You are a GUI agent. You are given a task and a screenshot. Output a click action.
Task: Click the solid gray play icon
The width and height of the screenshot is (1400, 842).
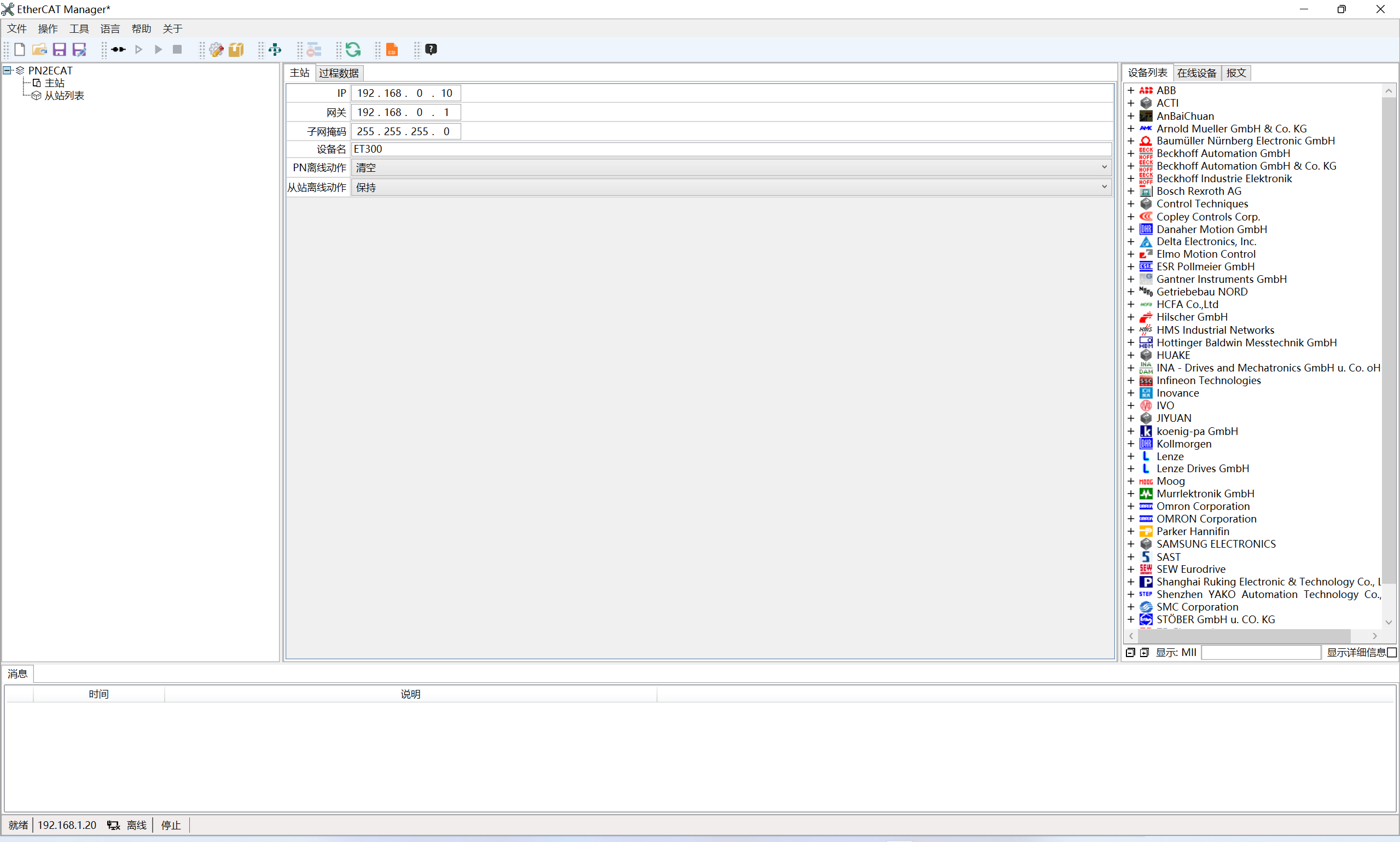(158, 49)
